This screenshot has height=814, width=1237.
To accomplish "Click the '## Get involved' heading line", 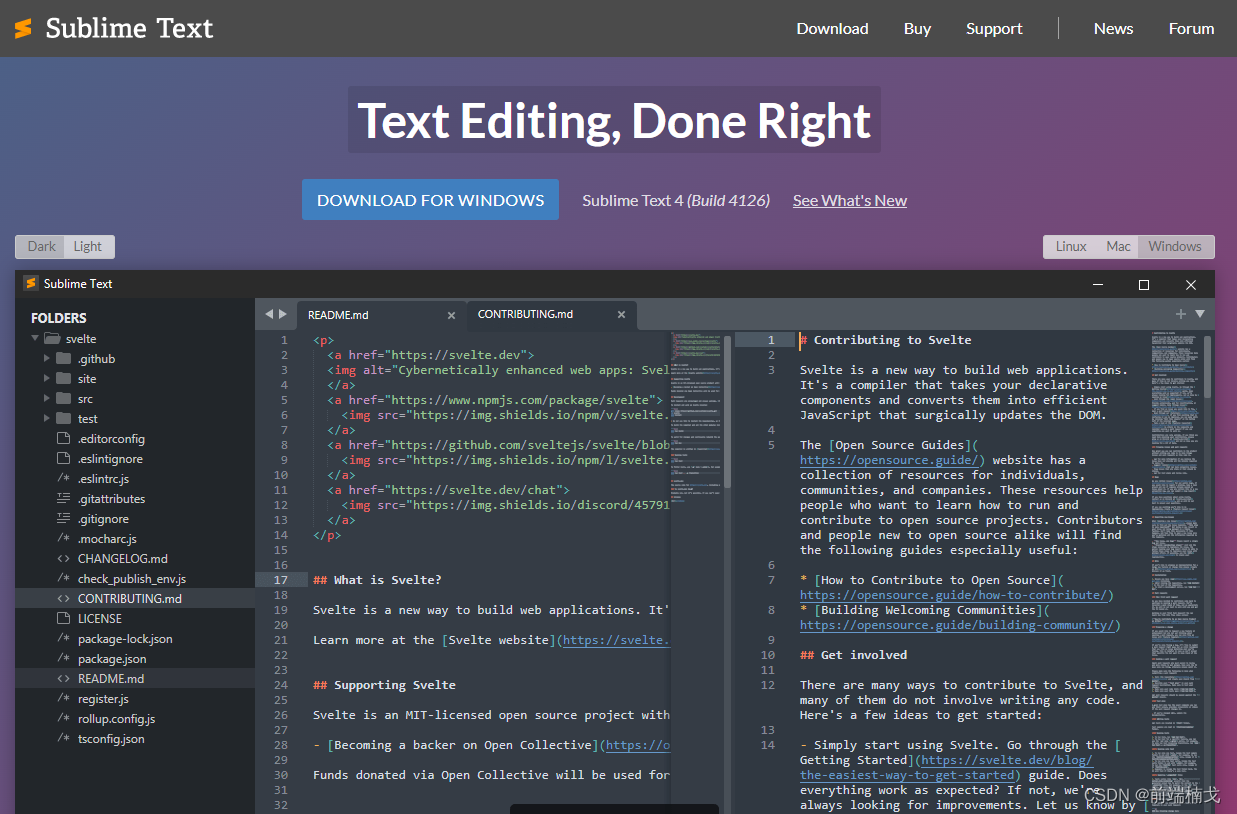I will [853, 655].
